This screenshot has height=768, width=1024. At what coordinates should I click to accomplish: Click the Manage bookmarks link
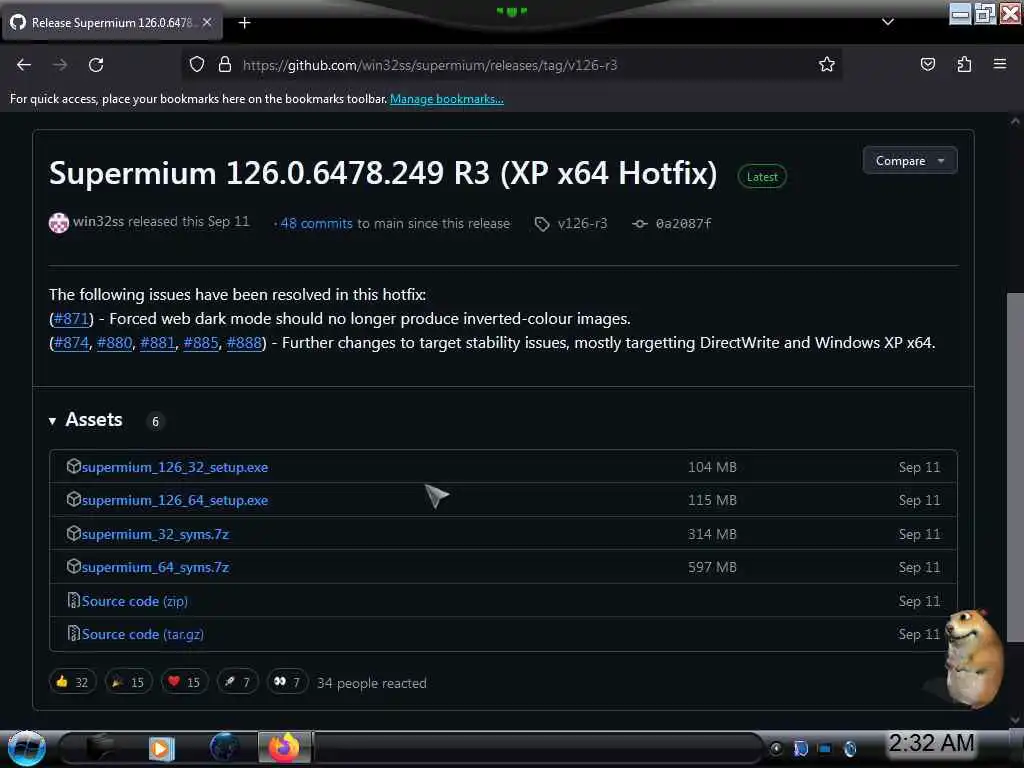pos(447,99)
